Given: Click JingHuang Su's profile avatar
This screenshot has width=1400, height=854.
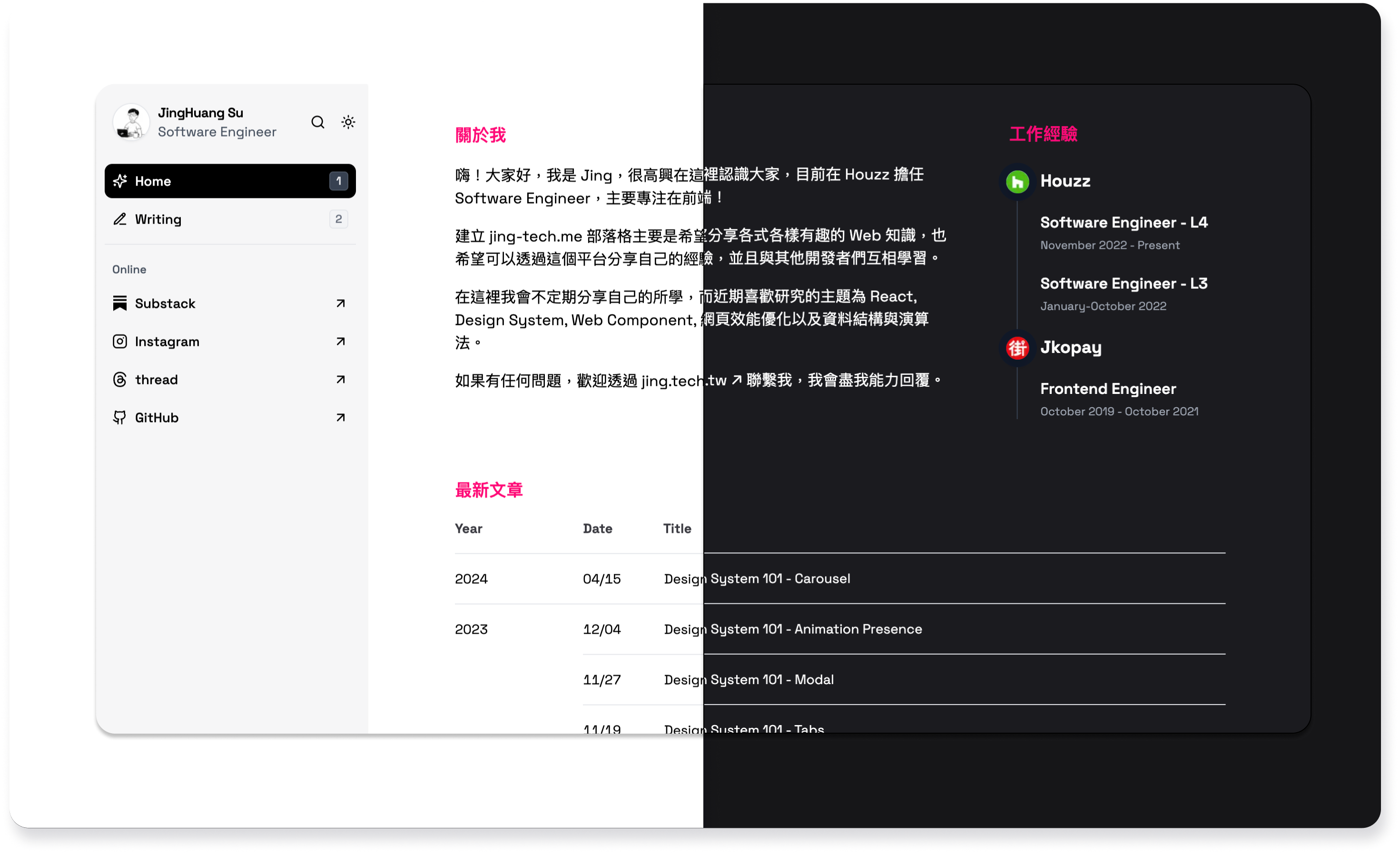Looking at the screenshot, I should coord(131,122).
